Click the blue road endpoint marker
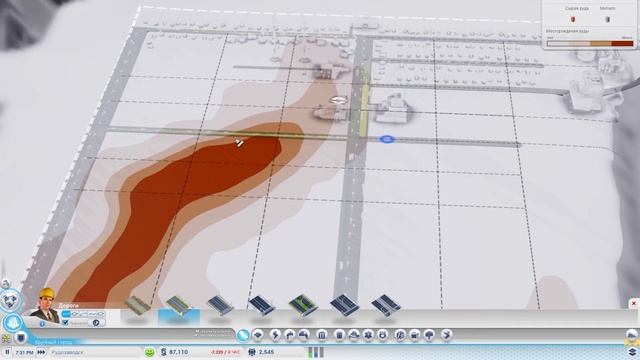This screenshot has height=360, width=640. 387,140
